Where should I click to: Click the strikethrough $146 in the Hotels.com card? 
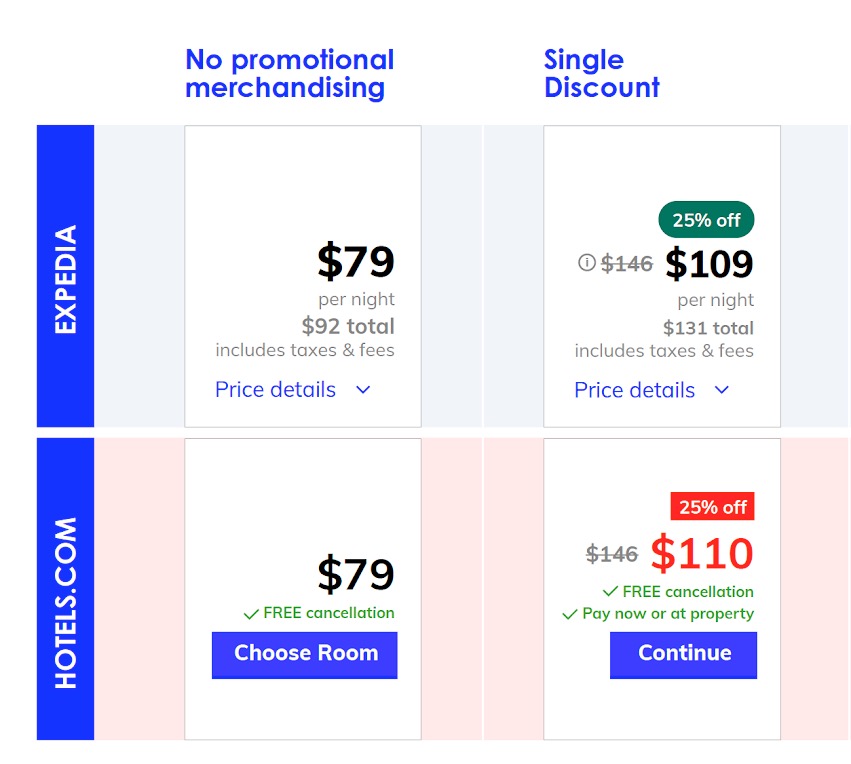tap(613, 553)
